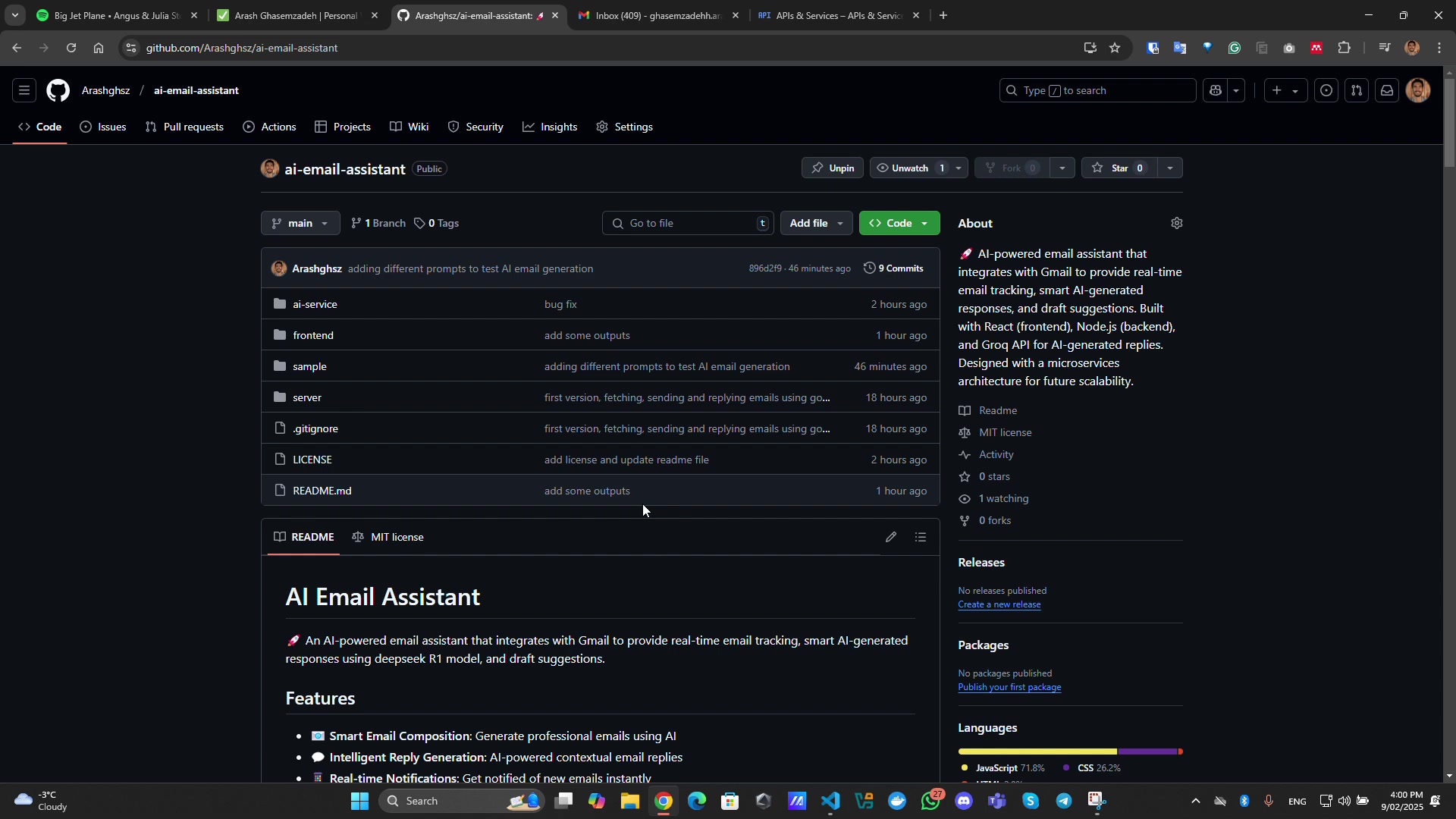Open the Security tab
The width and height of the screenshot is (1456, 819).
coord(476,127)
